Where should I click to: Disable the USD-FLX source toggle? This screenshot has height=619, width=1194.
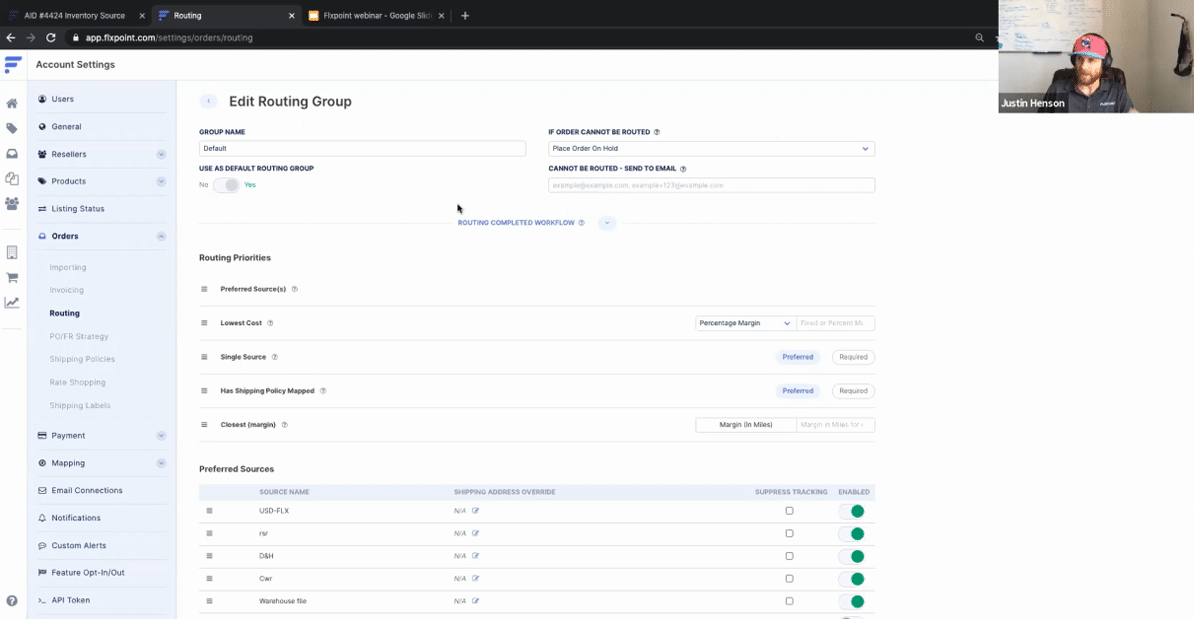853,512
